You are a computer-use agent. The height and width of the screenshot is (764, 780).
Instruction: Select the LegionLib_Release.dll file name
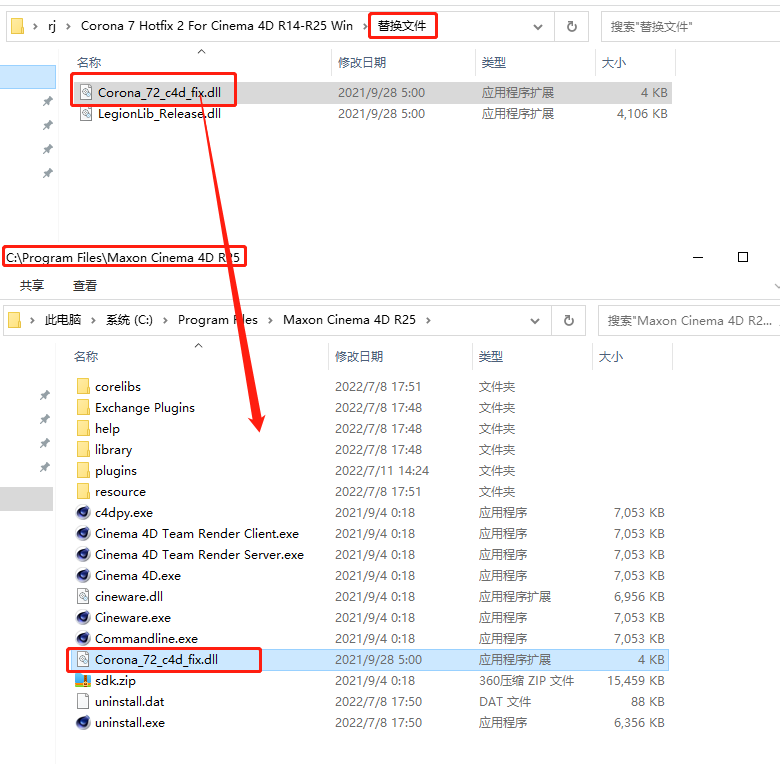click(x=159, y=114)
